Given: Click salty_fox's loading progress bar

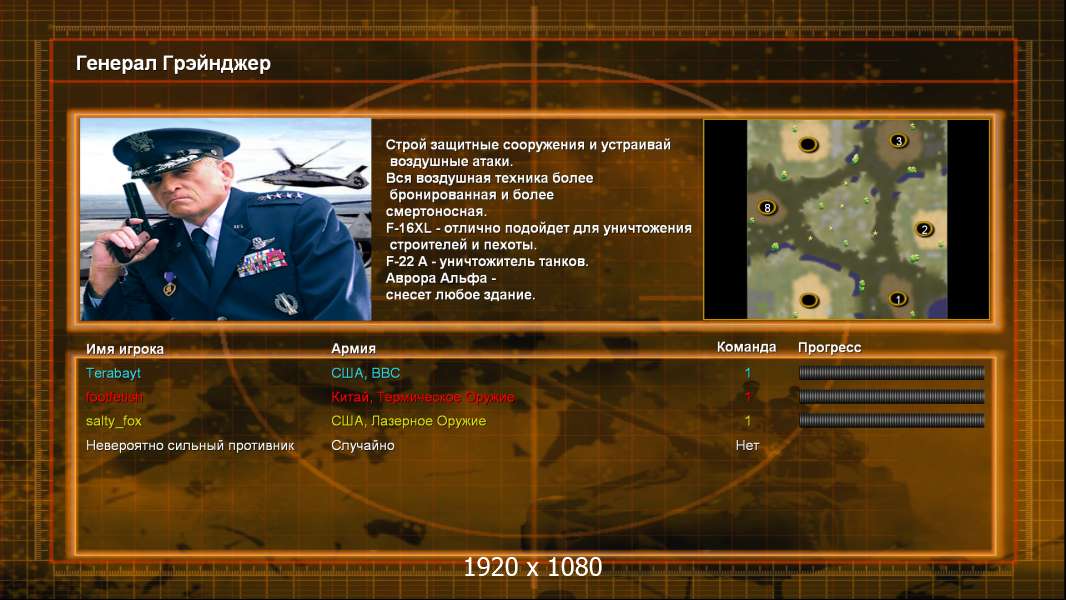Looking at the screenshot, I should coord(891,421).
